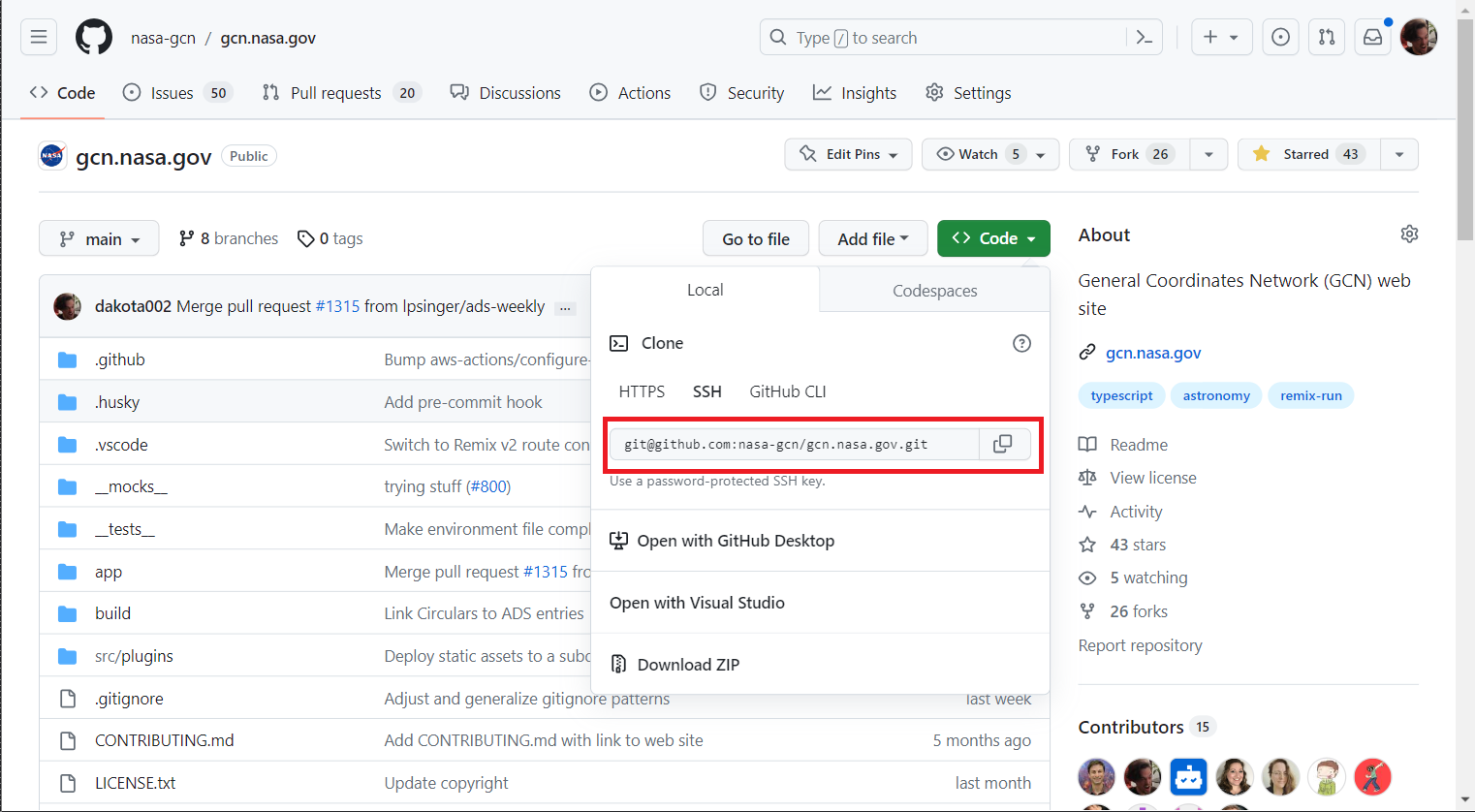Click dakota002 commit author avatar

tap(67, 306)
